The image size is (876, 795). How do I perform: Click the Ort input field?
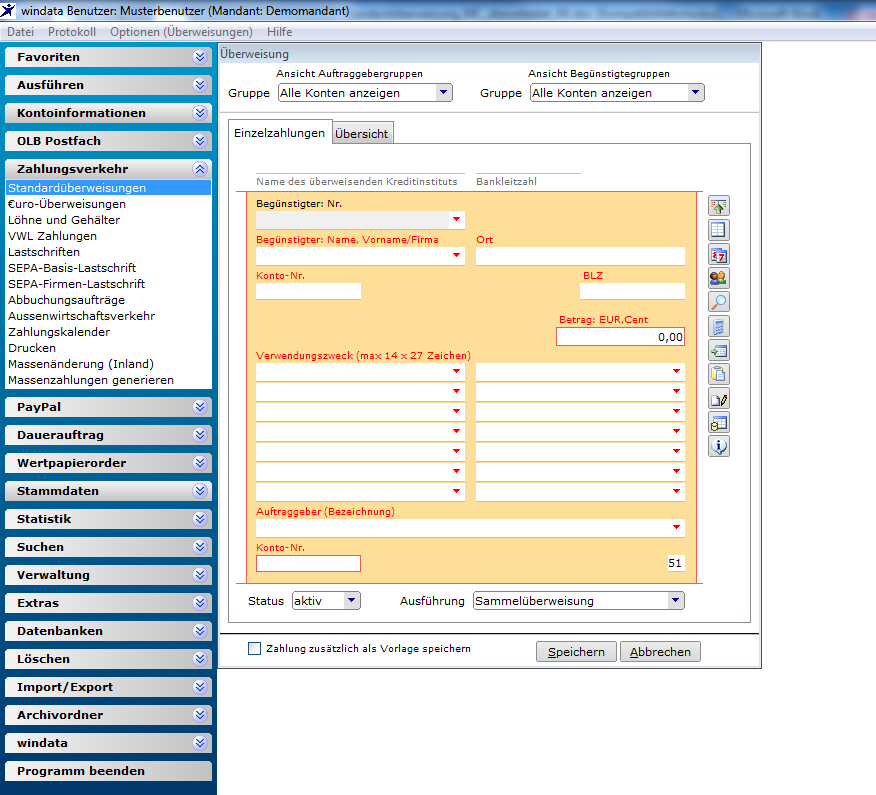coord(580,256)
